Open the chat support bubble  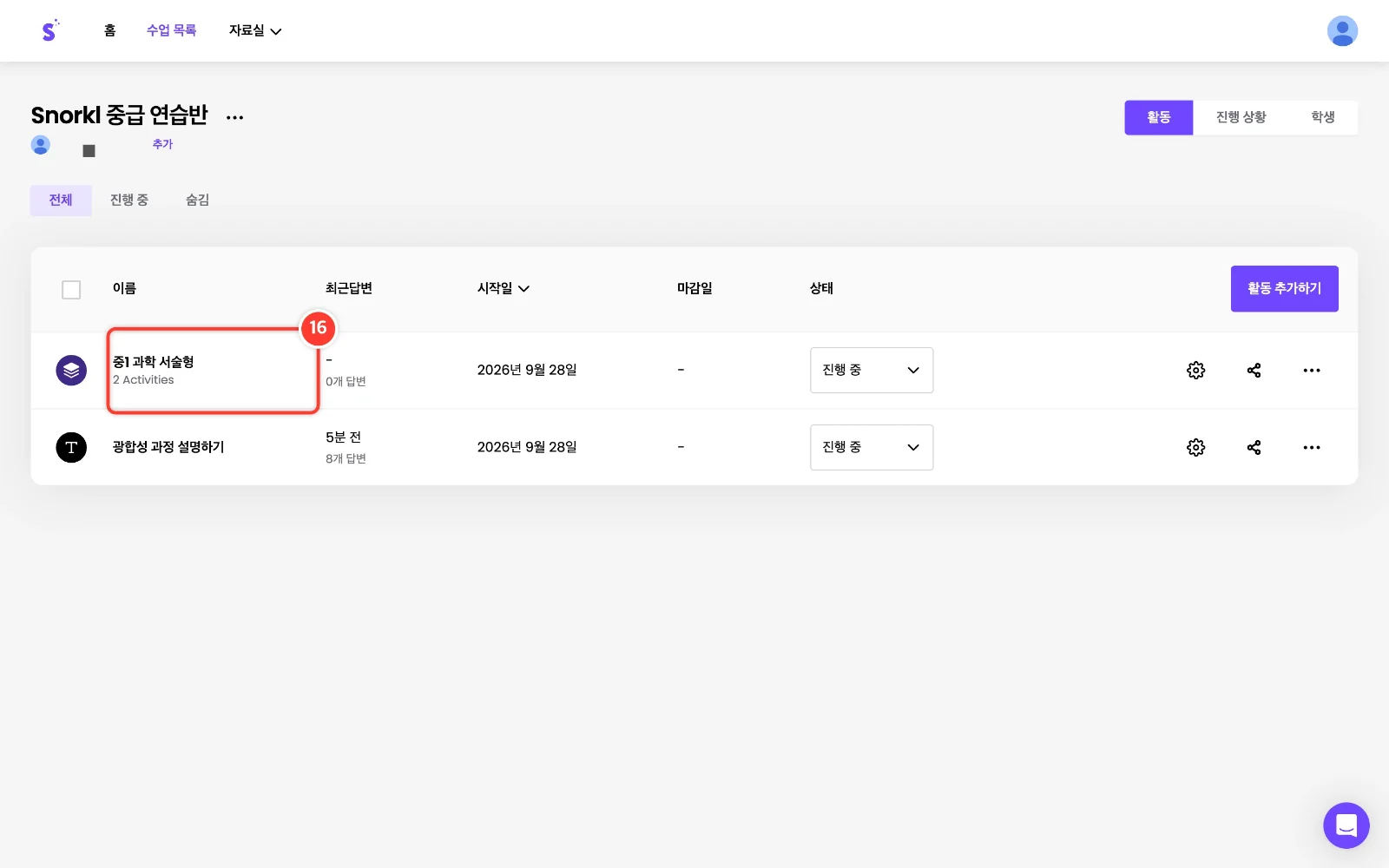[x=1346, y=825]
